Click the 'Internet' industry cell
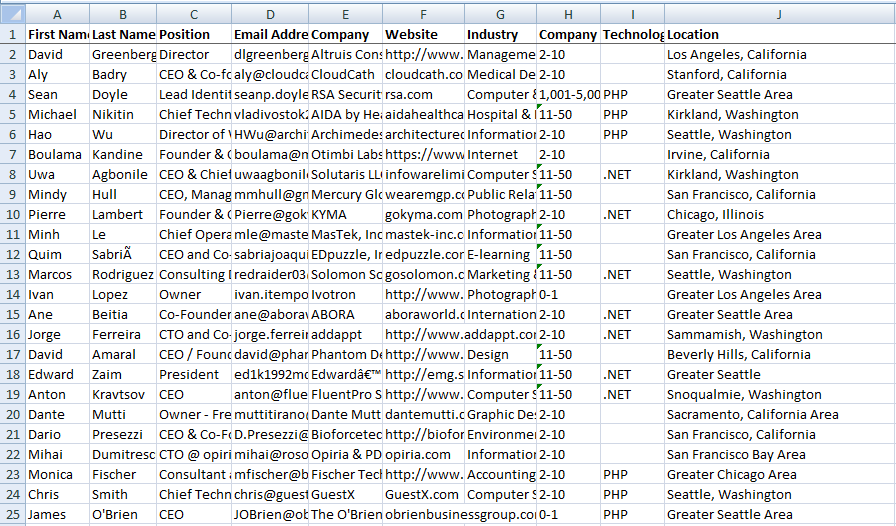896x526 pixels. [501, 154]
